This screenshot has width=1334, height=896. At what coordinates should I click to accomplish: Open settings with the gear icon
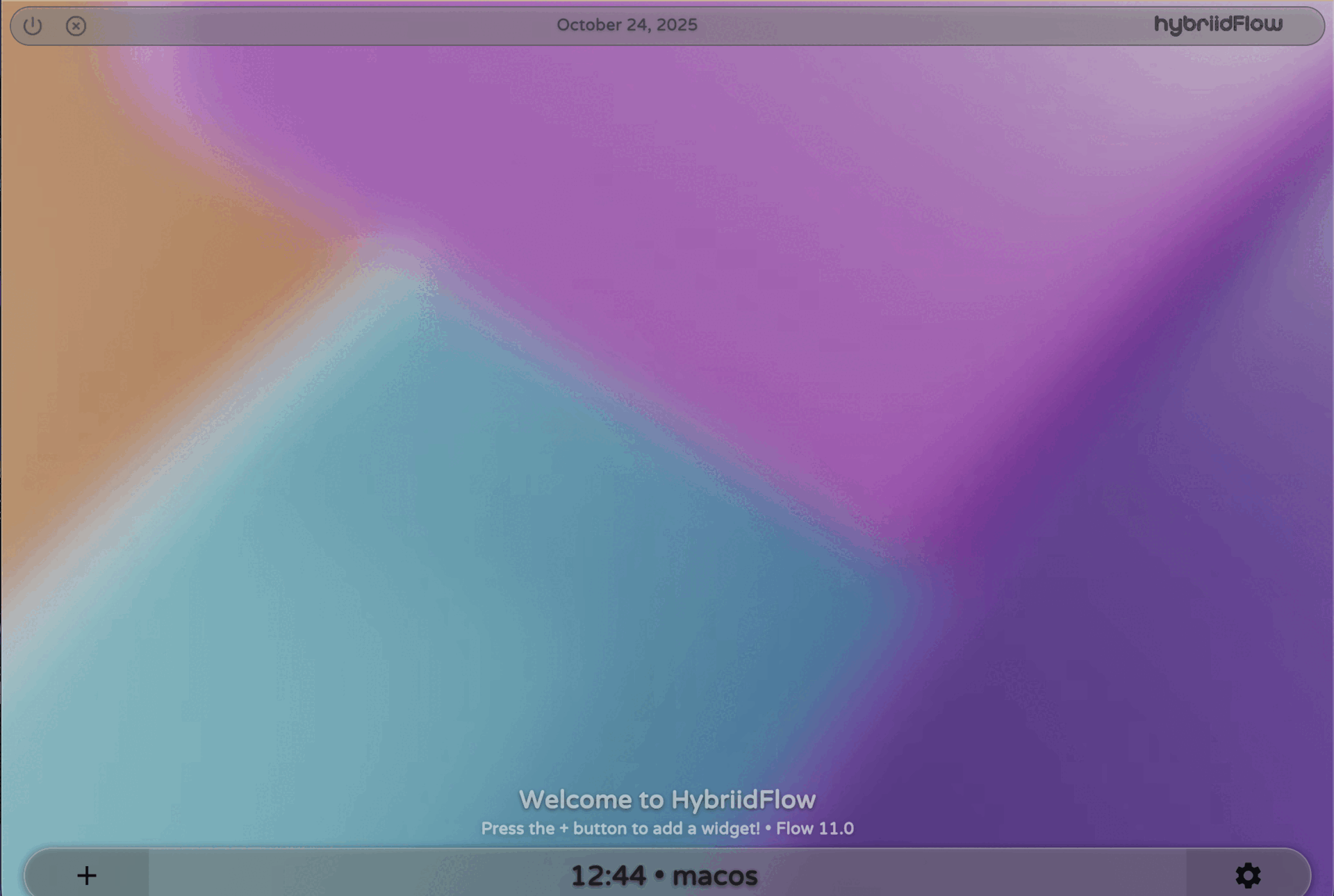click(x=1248, y=875)
